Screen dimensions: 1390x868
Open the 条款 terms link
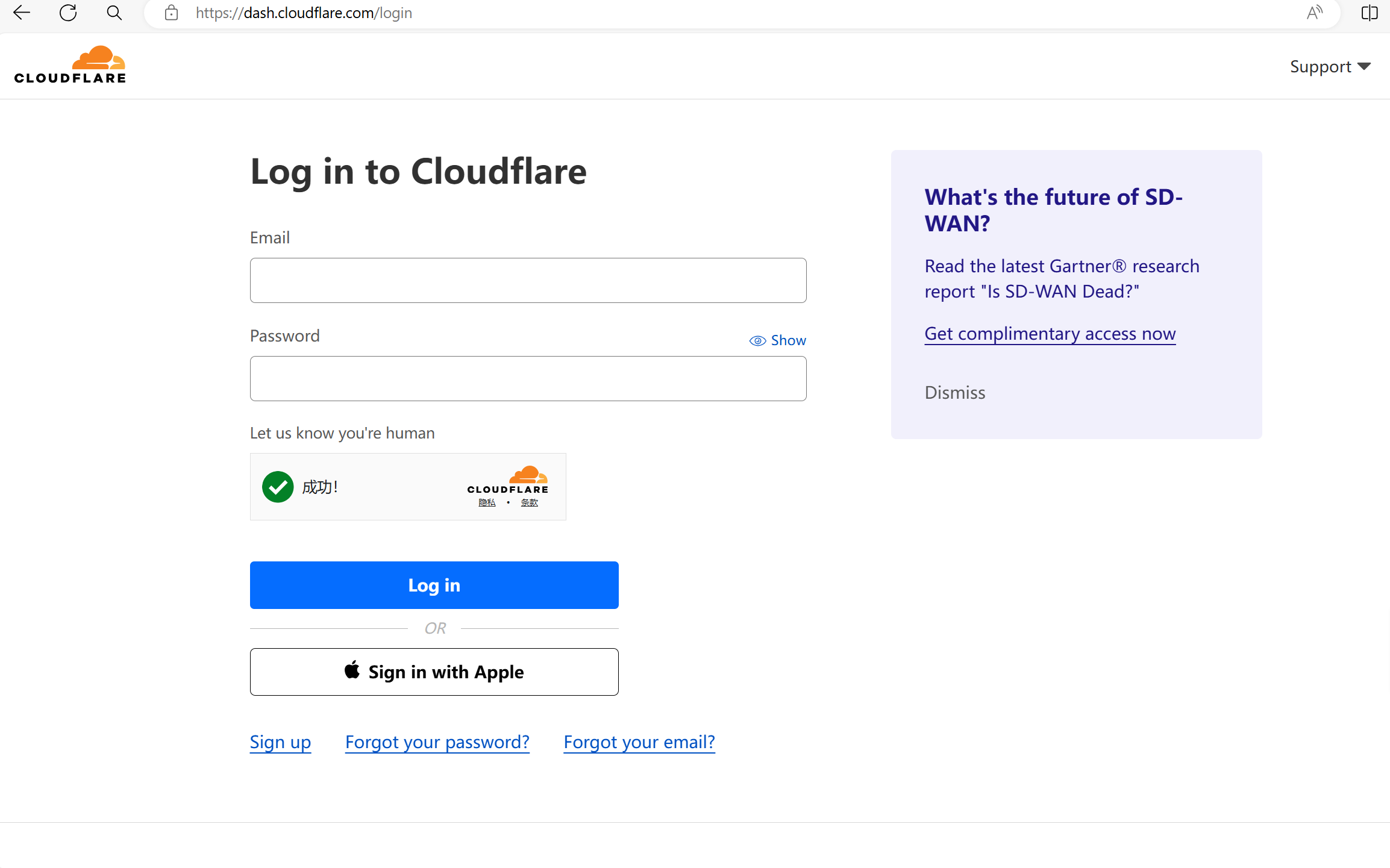point(529,502)
